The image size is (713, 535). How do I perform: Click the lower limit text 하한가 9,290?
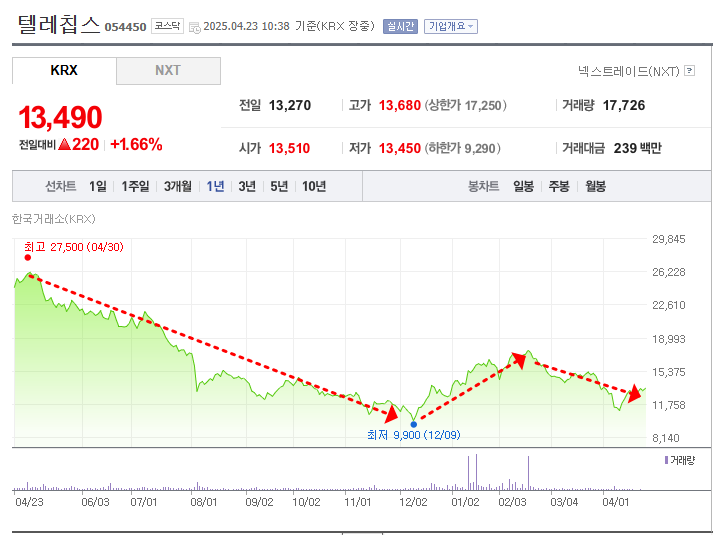point(462,148)
